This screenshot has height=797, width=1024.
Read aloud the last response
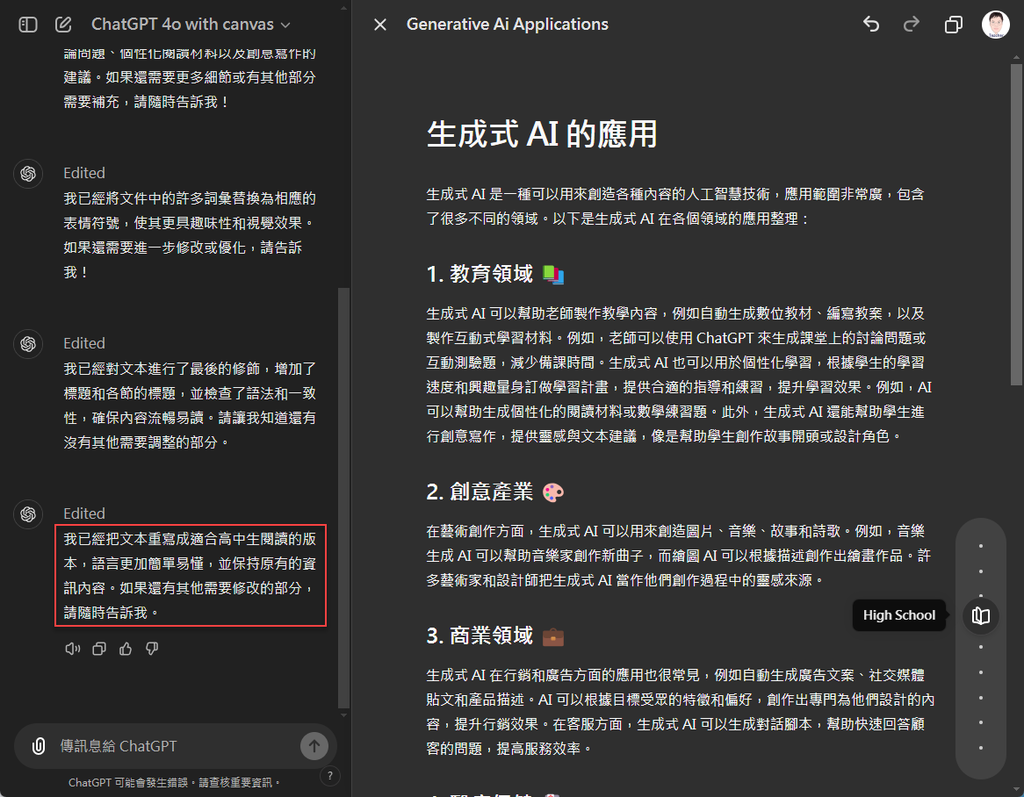(72, 649)
